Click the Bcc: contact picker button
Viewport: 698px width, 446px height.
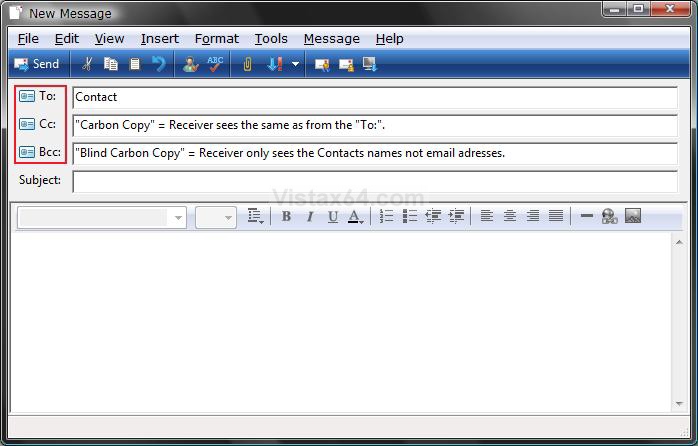pos(39,152)
